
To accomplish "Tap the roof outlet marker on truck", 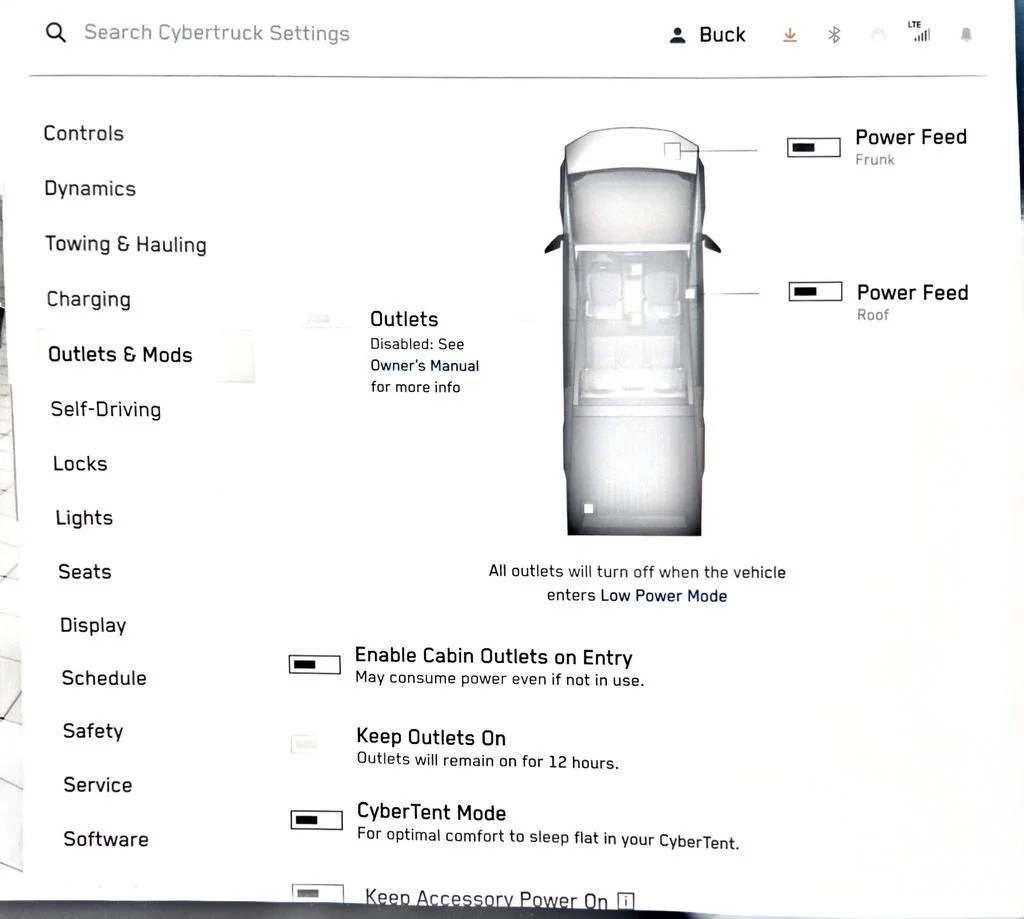I will click(690, 294).
